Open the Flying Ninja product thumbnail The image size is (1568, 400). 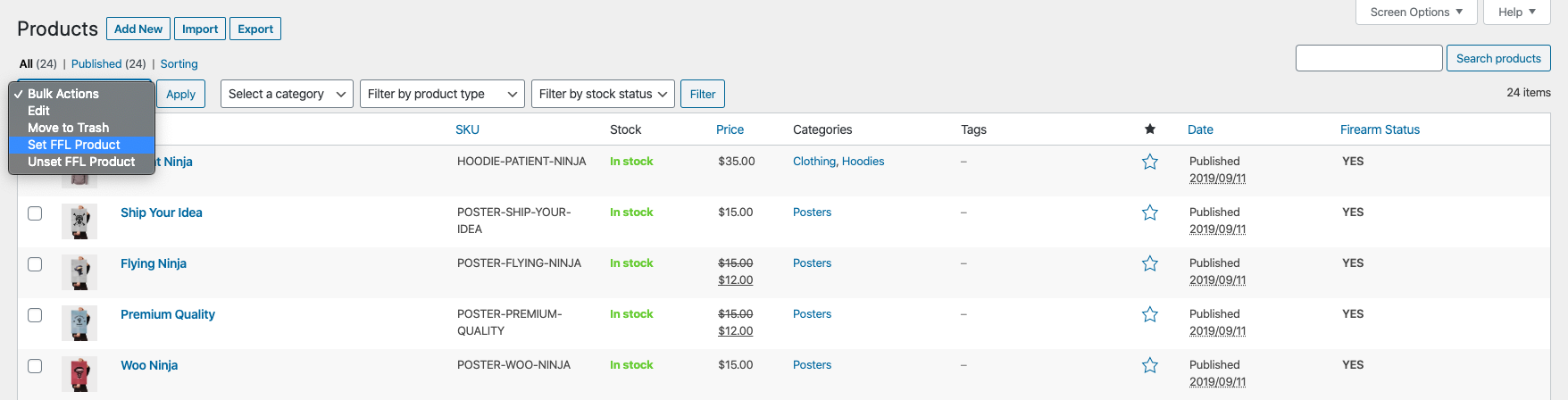pyautogui.click(x=79, y=272)
